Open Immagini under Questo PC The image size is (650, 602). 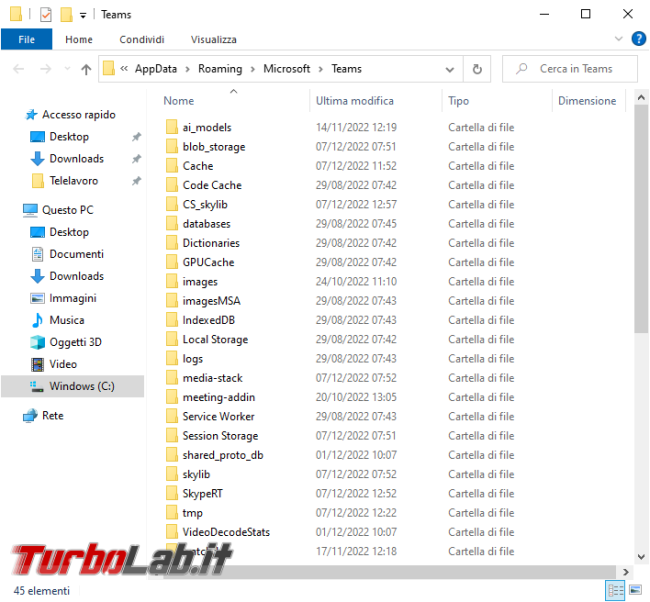(x=73, y=298)
